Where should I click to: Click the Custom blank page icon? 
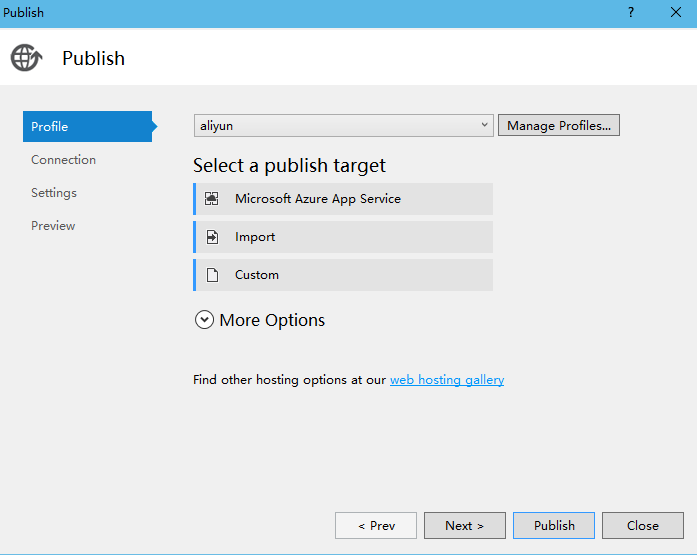(212, 275)
